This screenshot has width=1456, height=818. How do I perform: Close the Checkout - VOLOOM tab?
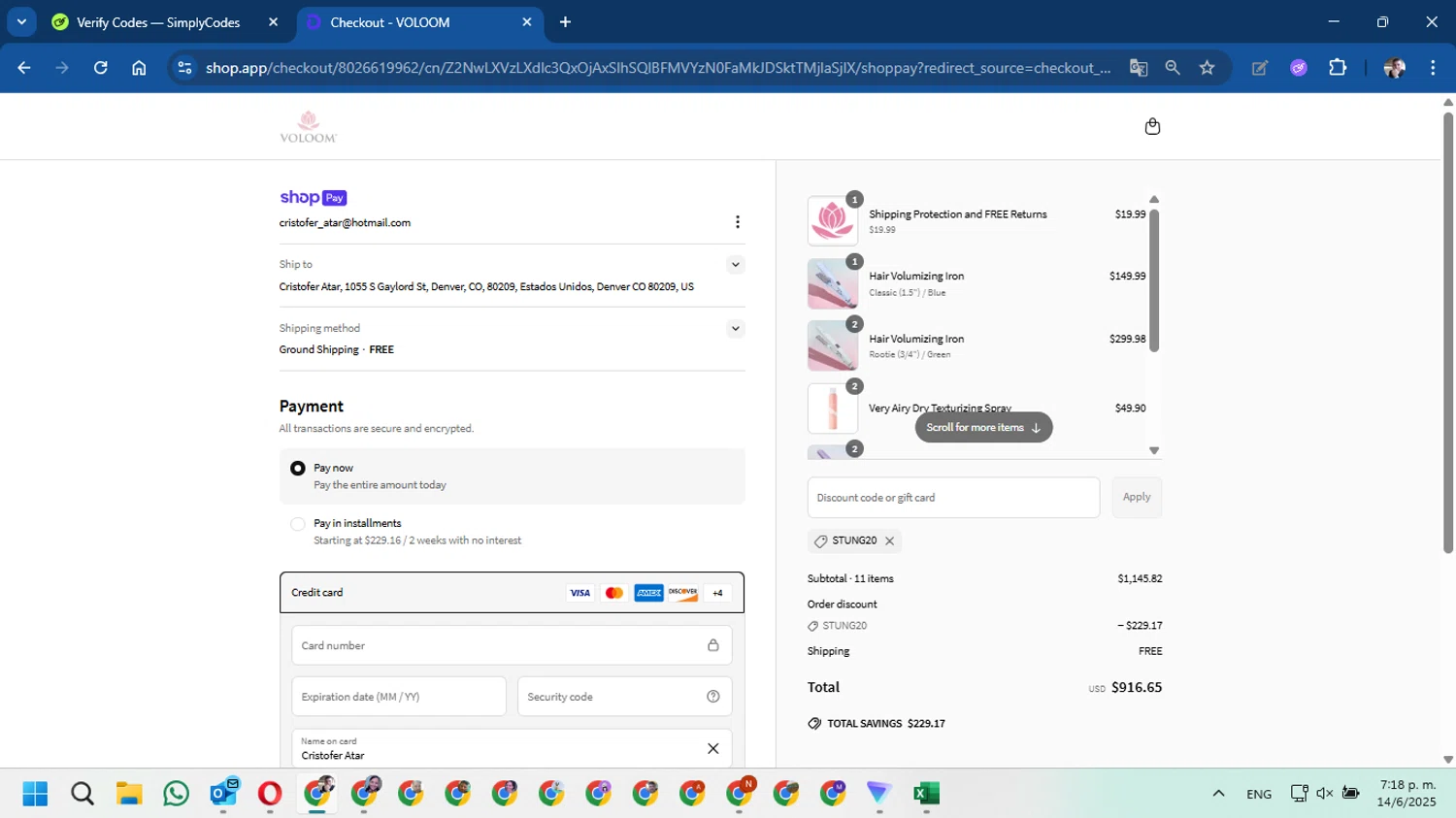pos(527,22)
